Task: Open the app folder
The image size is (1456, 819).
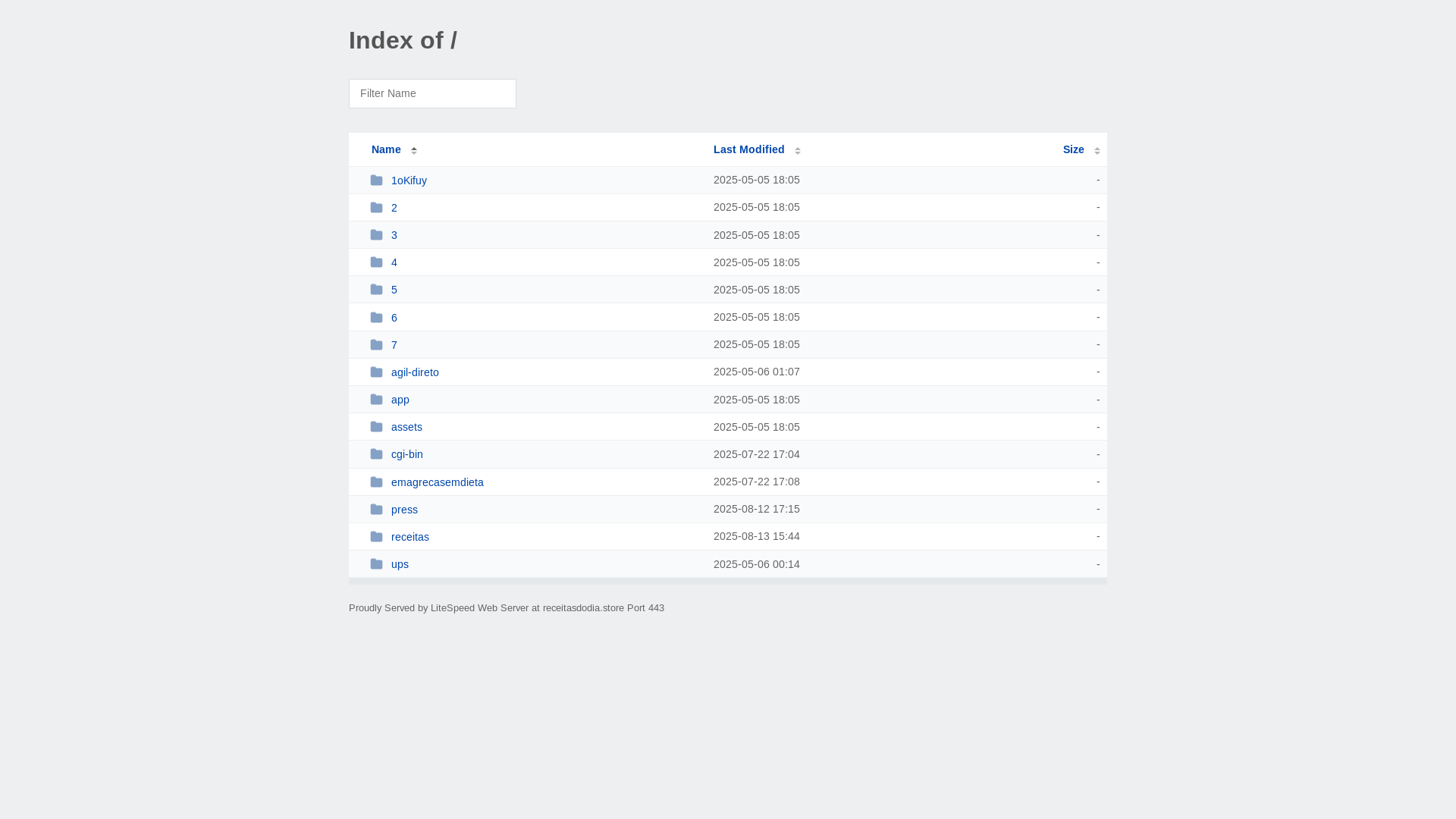Action: pyautogui.click(x=400, y=400)
